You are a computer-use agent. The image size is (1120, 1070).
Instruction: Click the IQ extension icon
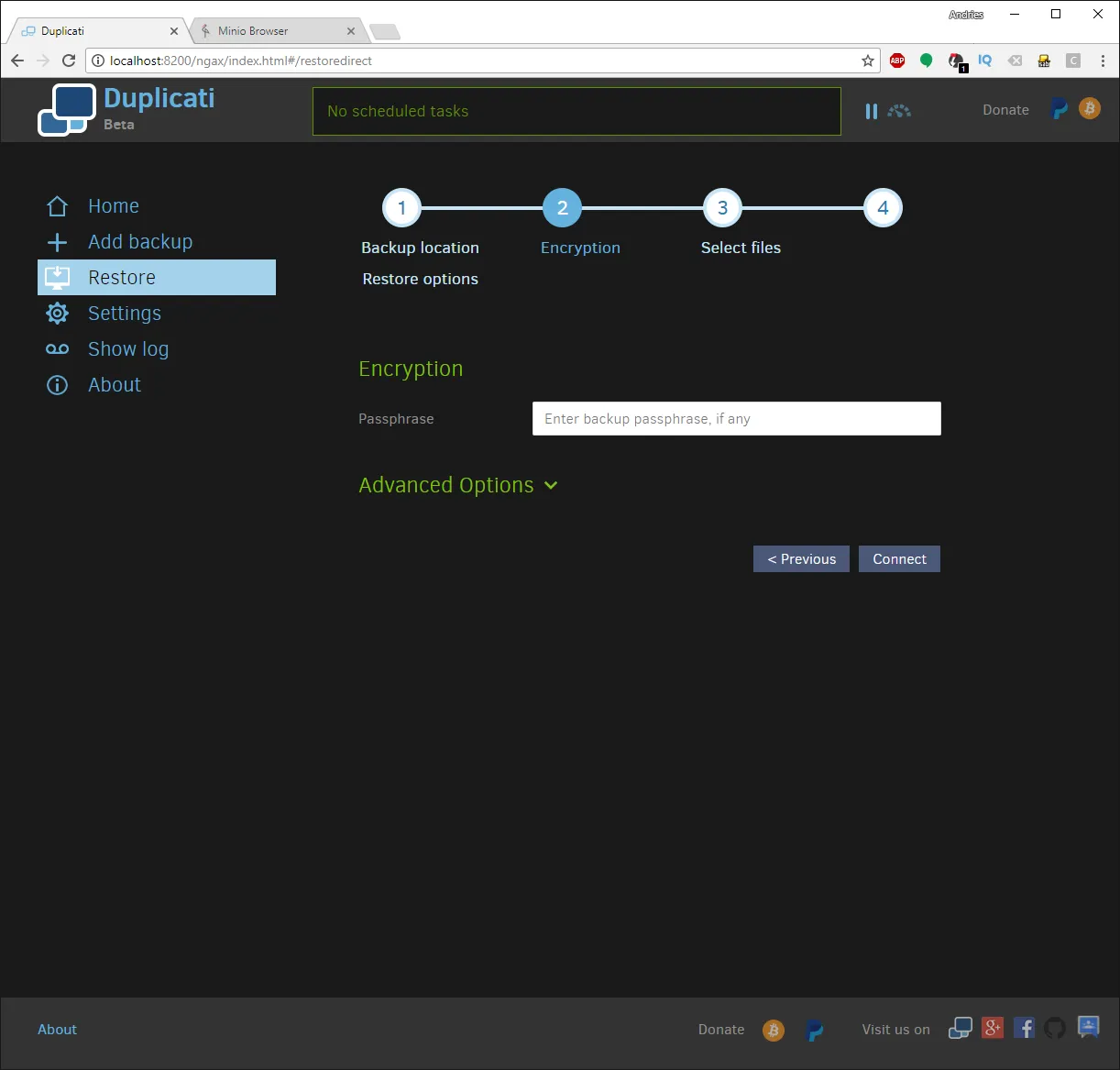[x=985, y=61]
